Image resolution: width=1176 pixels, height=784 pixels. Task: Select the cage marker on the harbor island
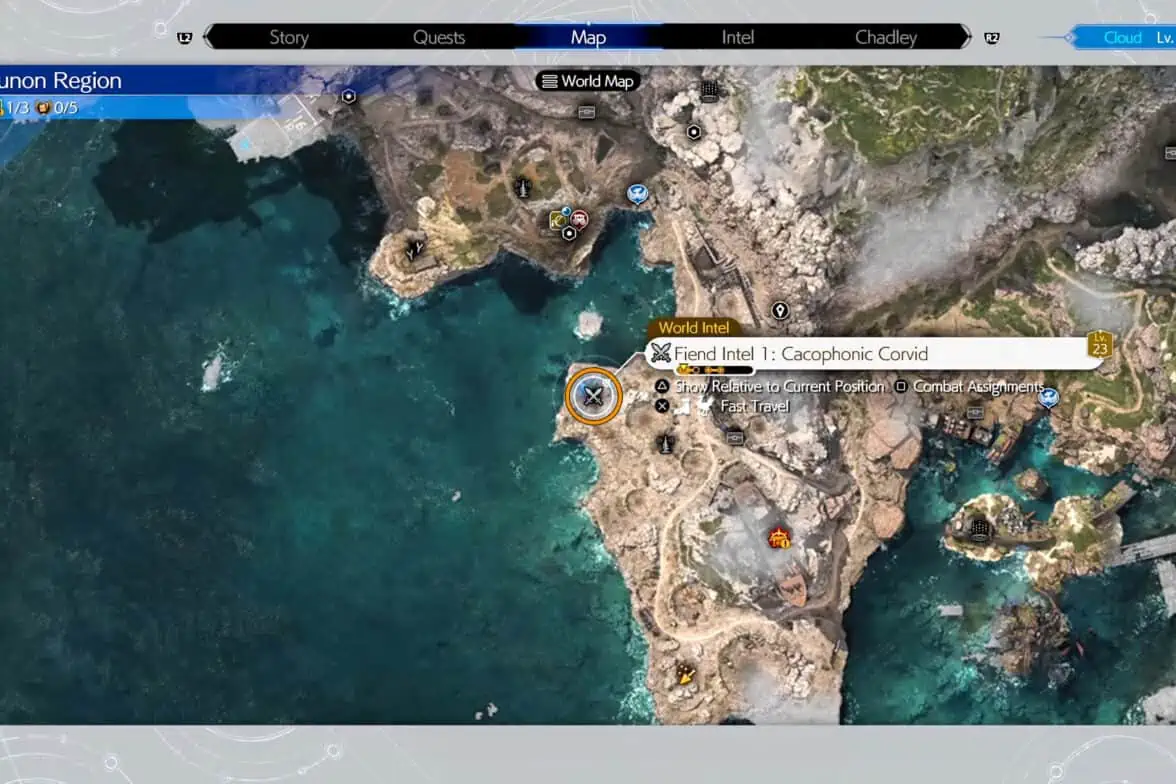[x=980, y=529]
